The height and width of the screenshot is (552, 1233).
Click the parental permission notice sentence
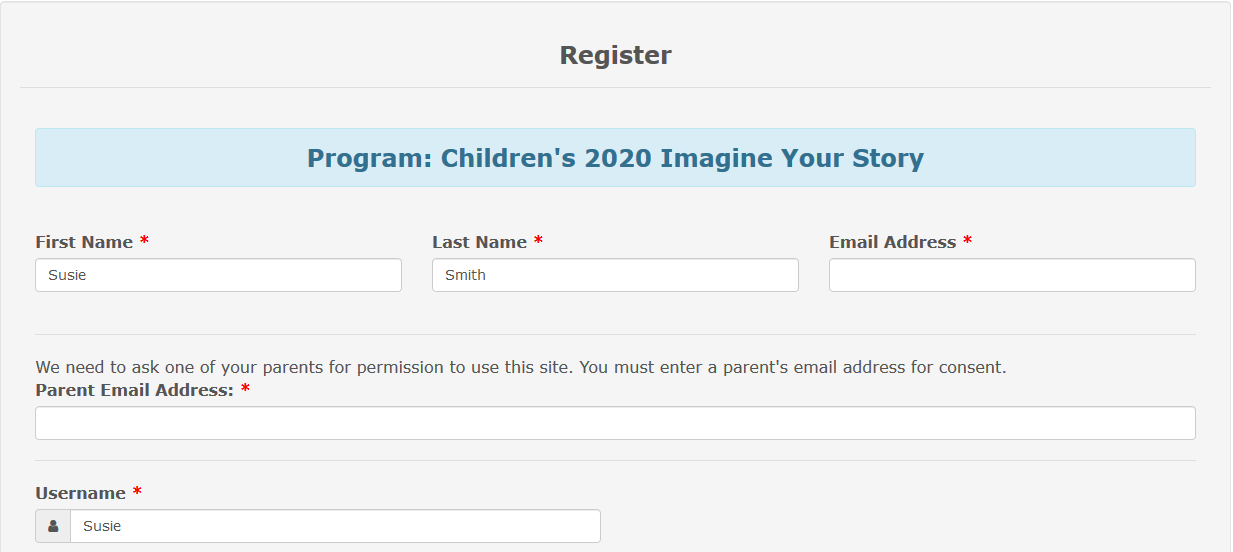coord(521,367)
